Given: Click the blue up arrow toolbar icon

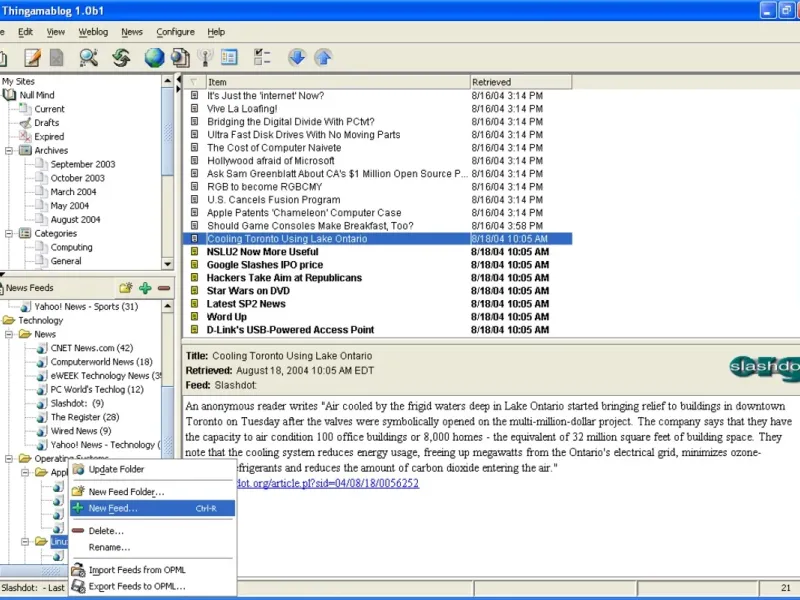Looking at the screenshot, I should (x=323, y=57).
